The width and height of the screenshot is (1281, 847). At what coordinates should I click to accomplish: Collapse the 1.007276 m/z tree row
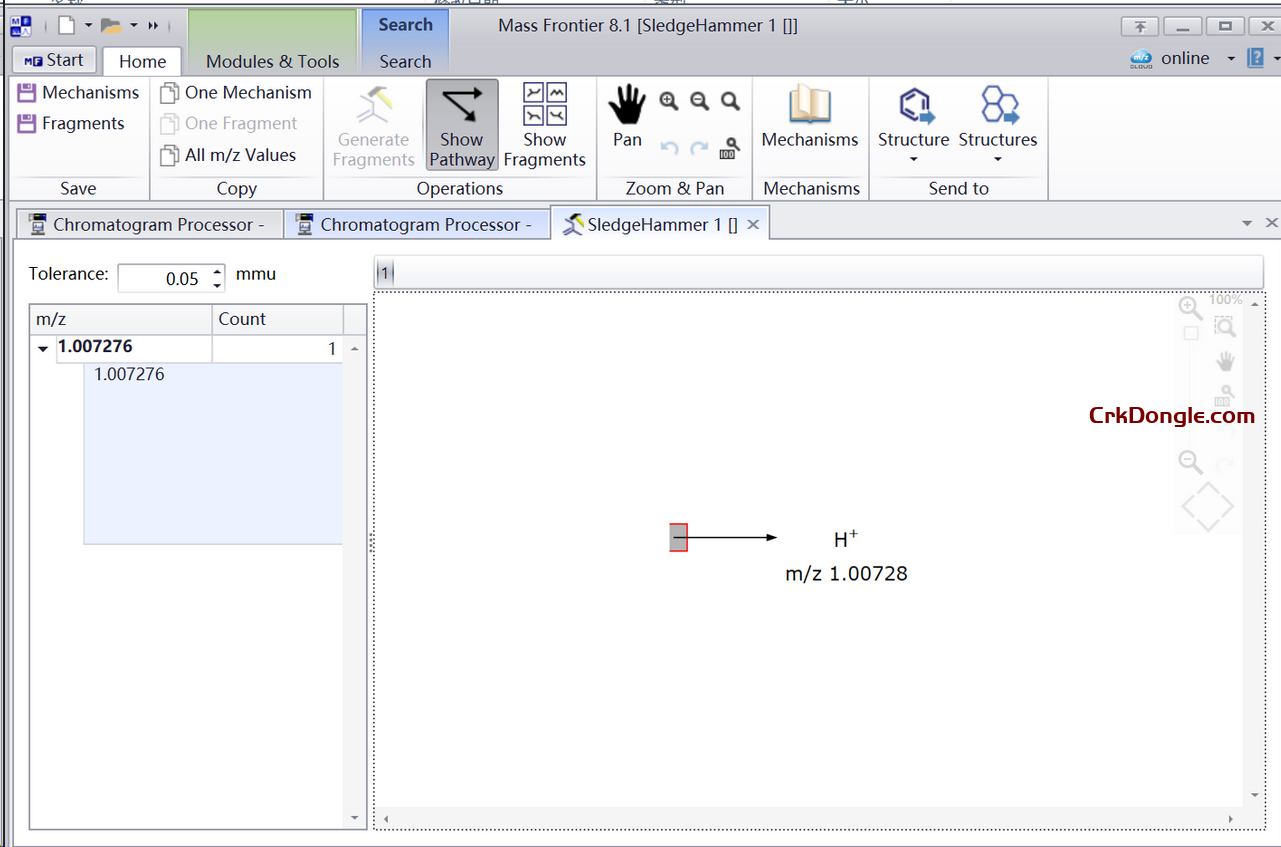43,349
